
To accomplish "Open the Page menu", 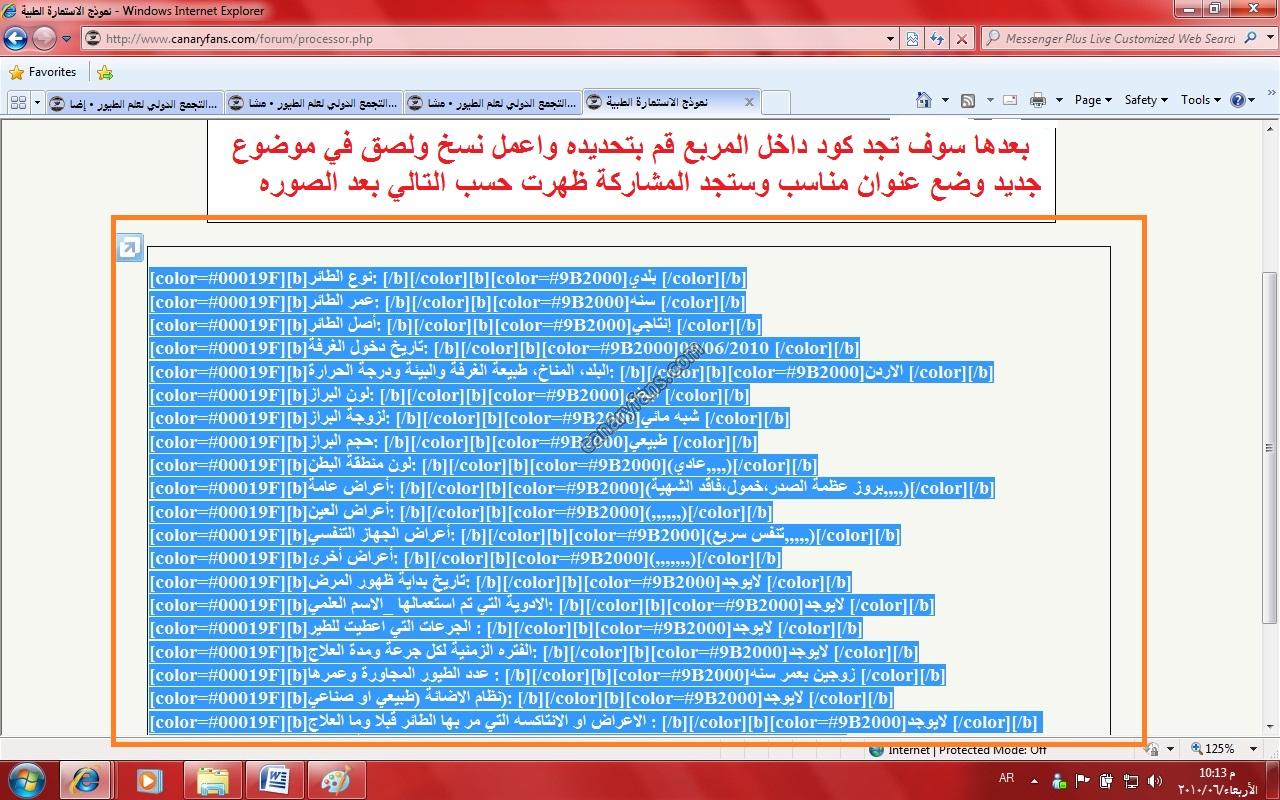I will pos(1093,100).
